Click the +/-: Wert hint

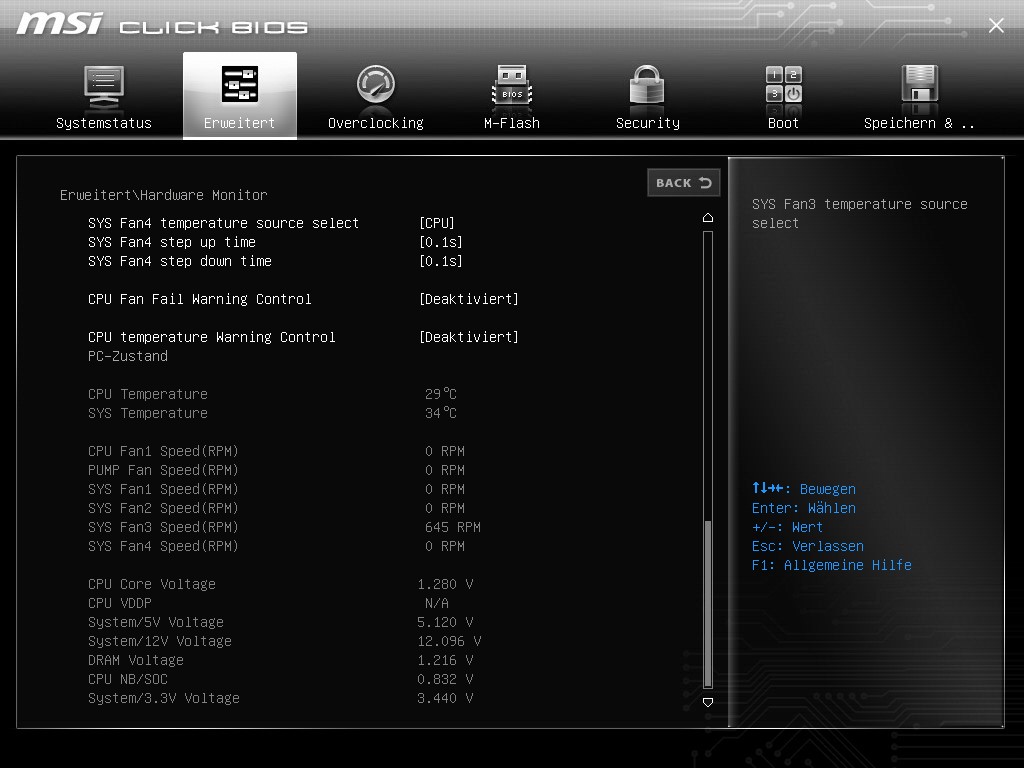coord(787,527)
